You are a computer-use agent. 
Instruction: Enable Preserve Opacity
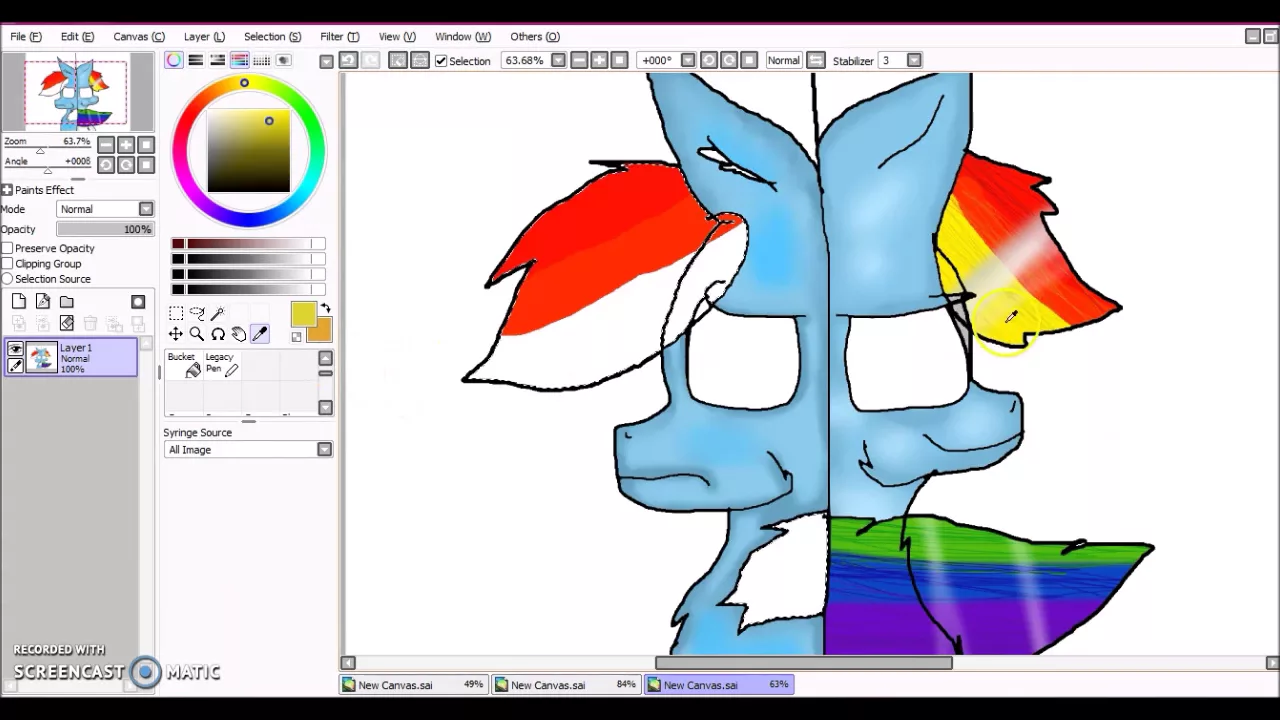[x=7, y=248]
